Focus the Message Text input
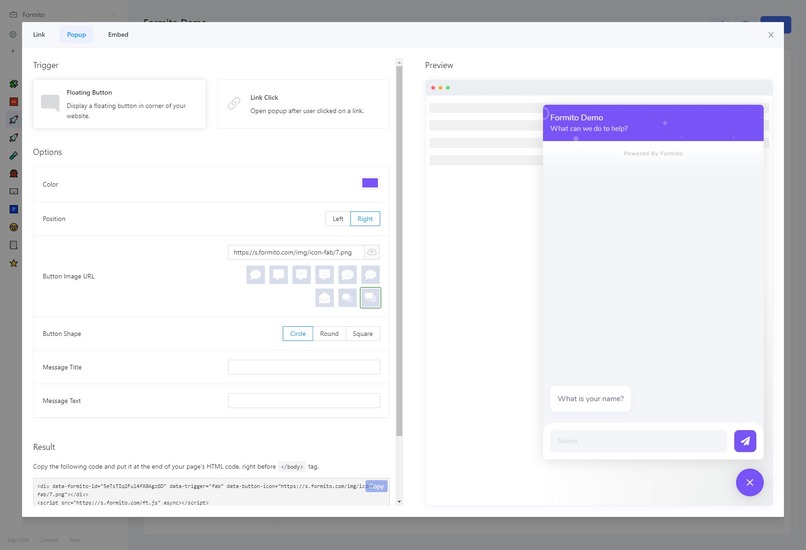Viewport: 806px width, 550px height. tap(304, 400)
